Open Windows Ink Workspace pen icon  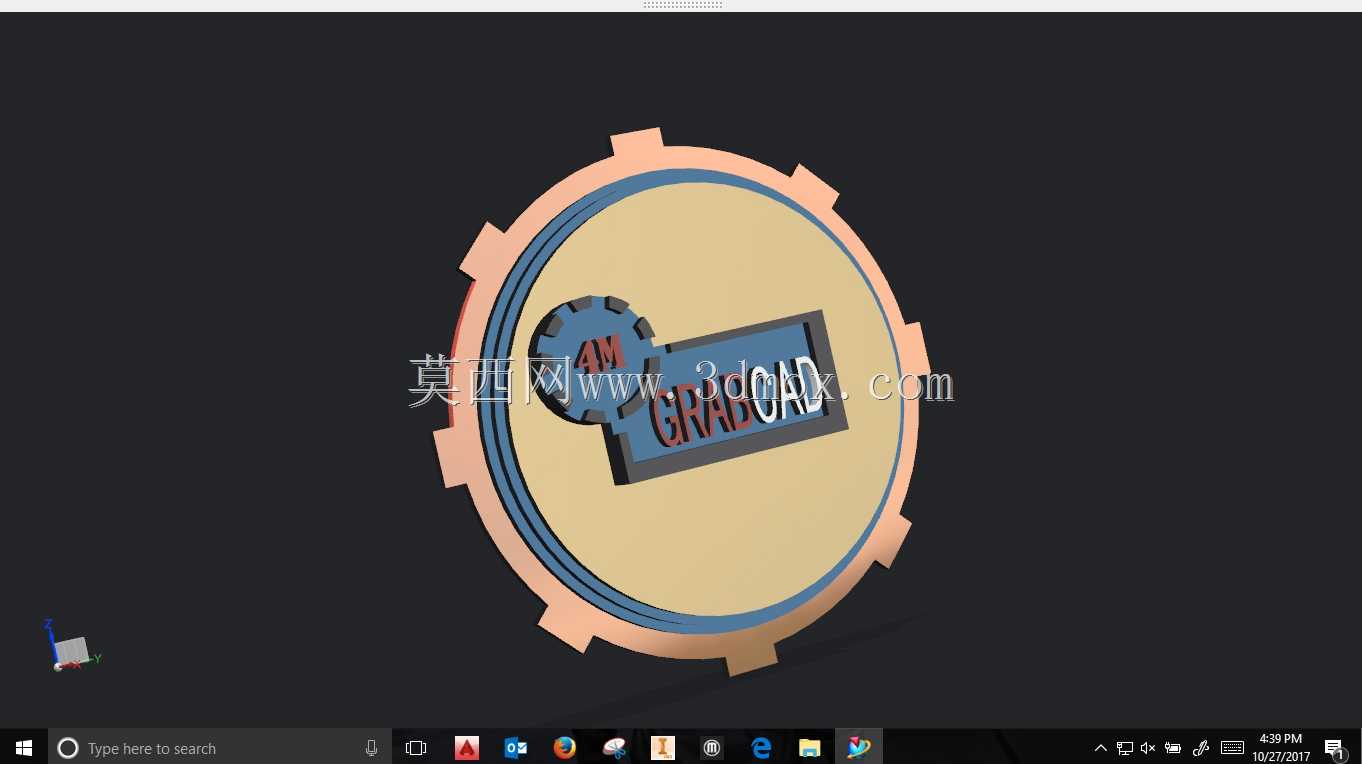coord(1201,748)
